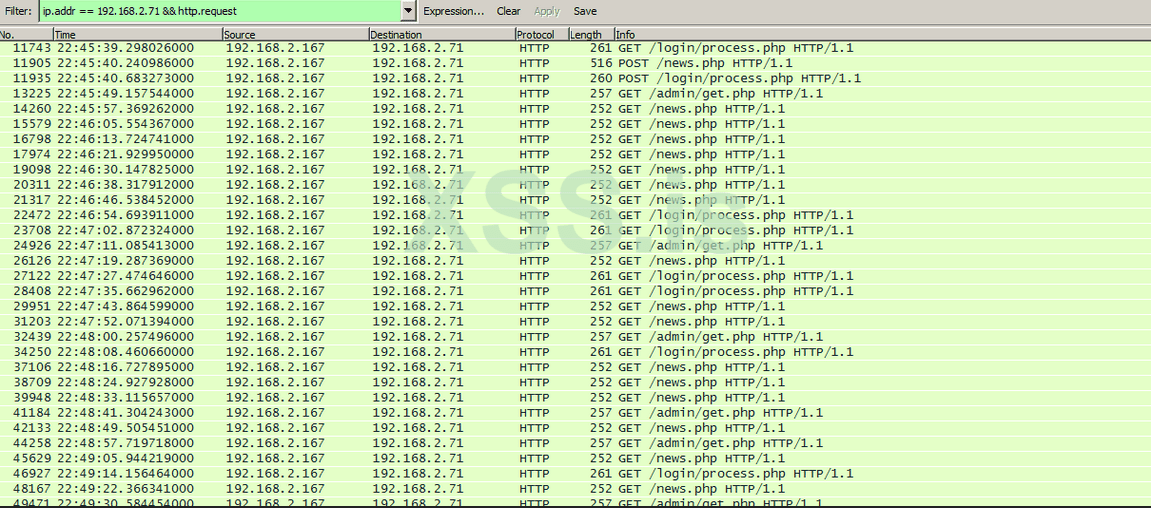The image size is (1151, 508).
Task: Select packet number 34250
Action: (576, 352)
